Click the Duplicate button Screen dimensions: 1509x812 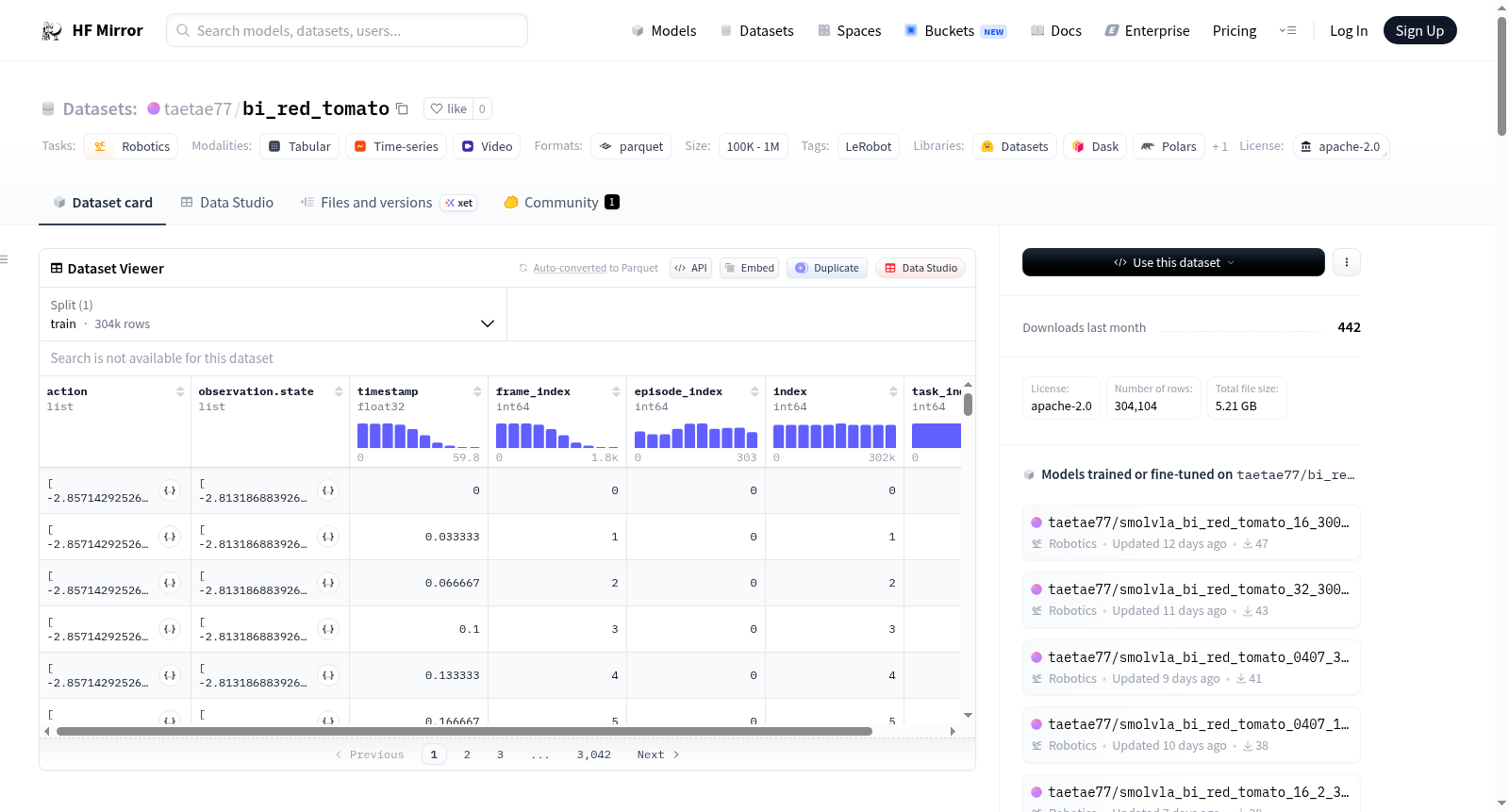(x=827, y=268)
